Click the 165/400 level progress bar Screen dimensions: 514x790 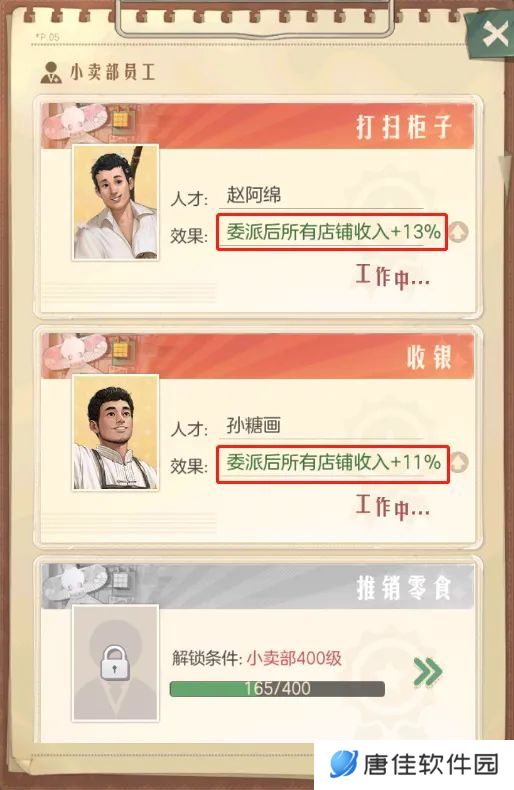tap(277, 689)
